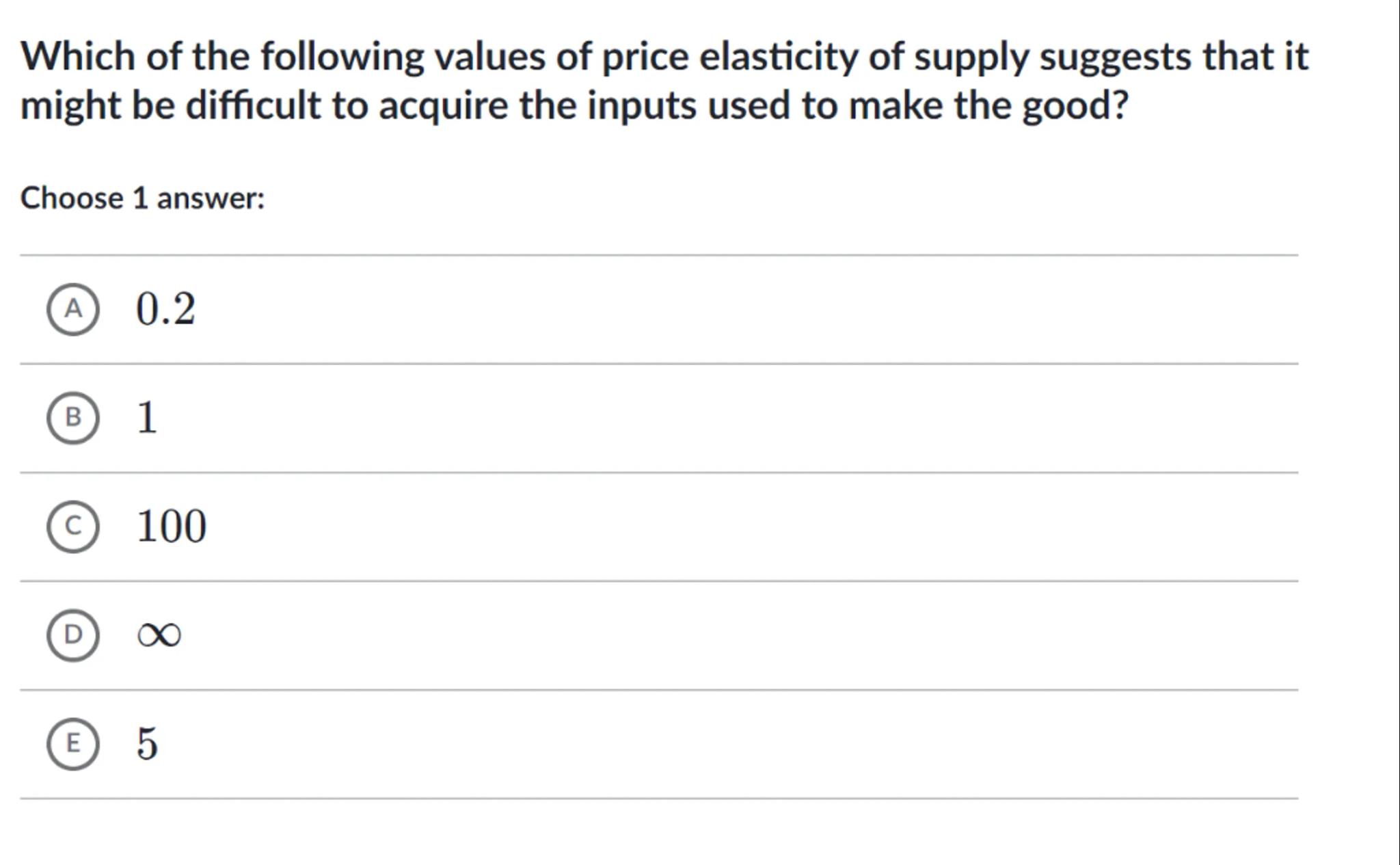Click the infinity symbol answer

coord(159,635)
